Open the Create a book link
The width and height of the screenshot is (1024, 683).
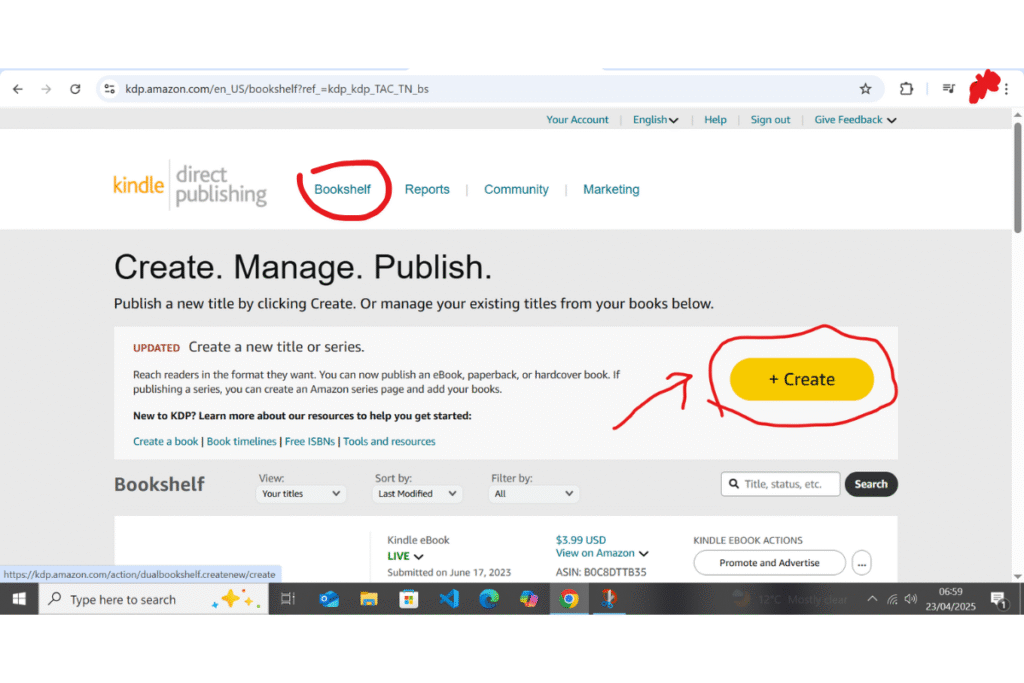click(165, 441)
